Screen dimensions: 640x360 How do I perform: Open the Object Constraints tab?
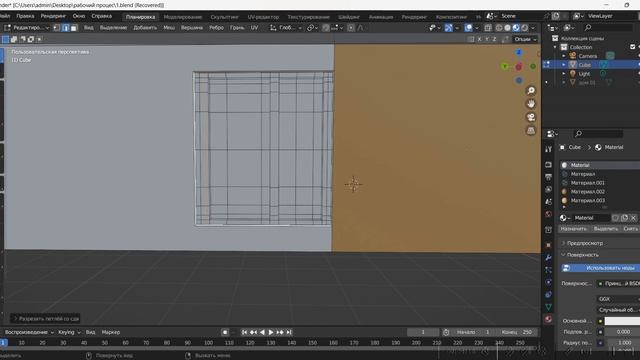(x=548, y=294)
